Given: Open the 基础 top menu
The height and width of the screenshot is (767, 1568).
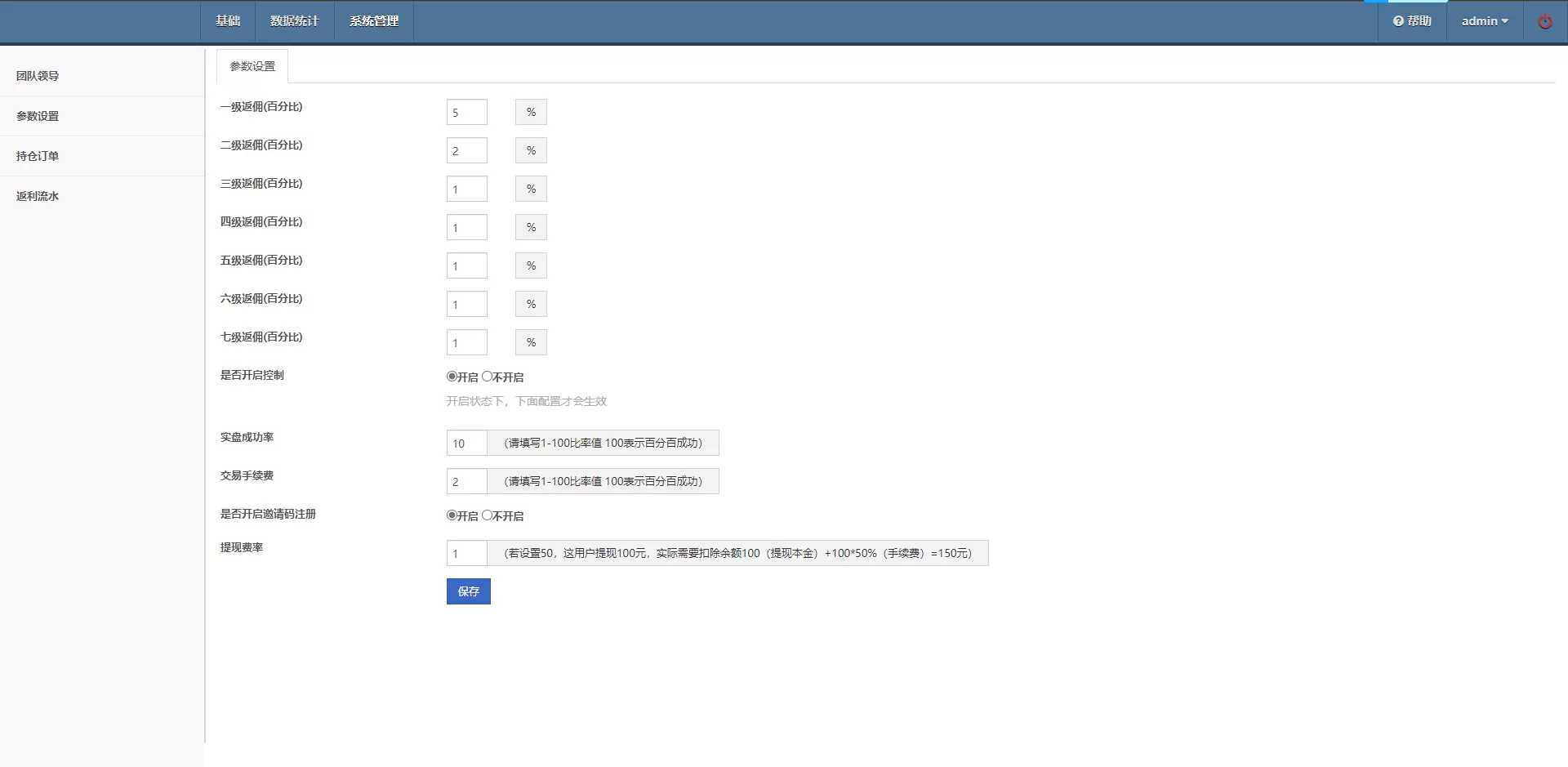Looking at the screenshot, I should coord(228,21).
